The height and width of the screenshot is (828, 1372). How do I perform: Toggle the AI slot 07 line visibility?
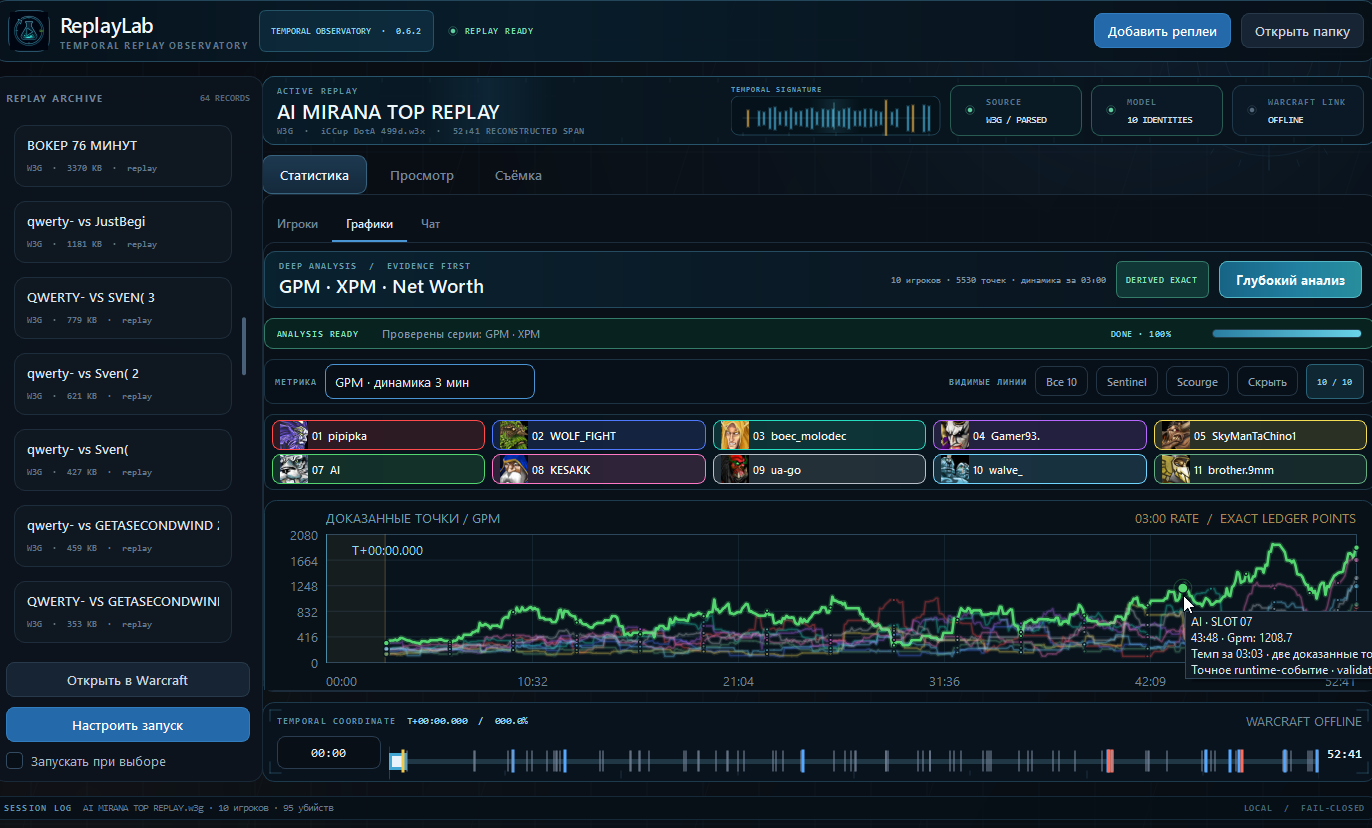(x=378, y=469)
